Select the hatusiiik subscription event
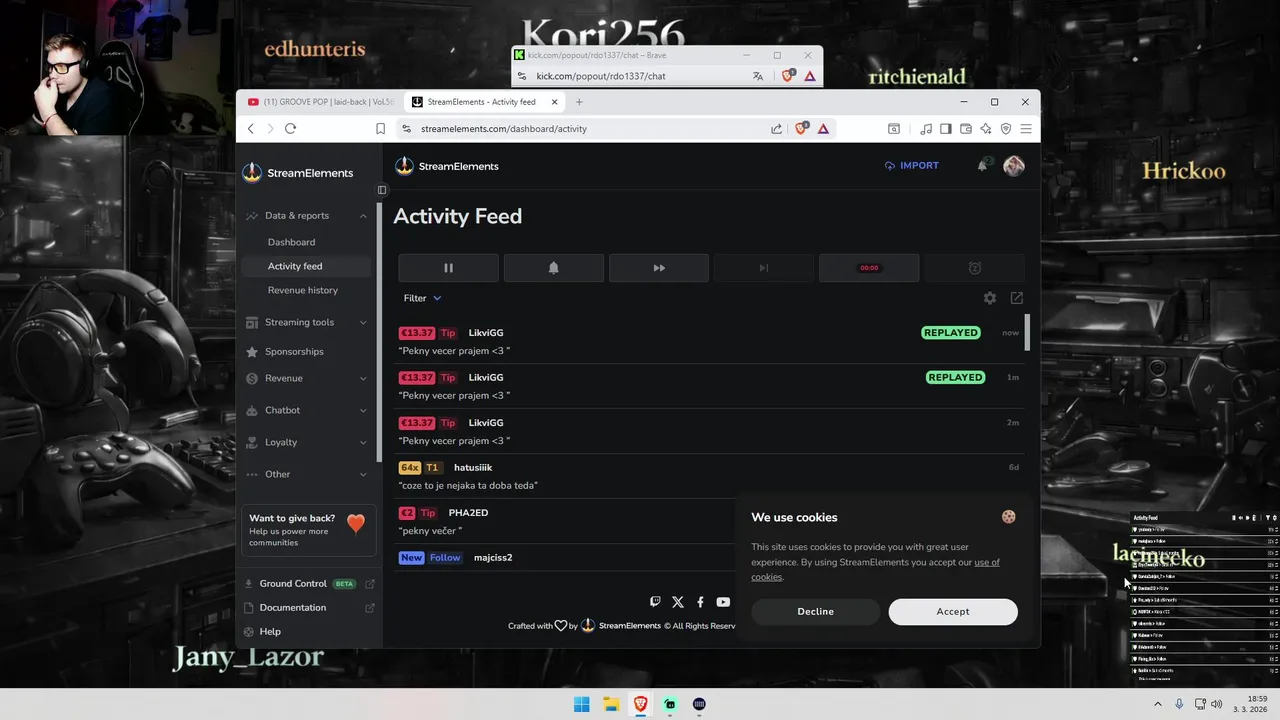 tap(709, 476)
